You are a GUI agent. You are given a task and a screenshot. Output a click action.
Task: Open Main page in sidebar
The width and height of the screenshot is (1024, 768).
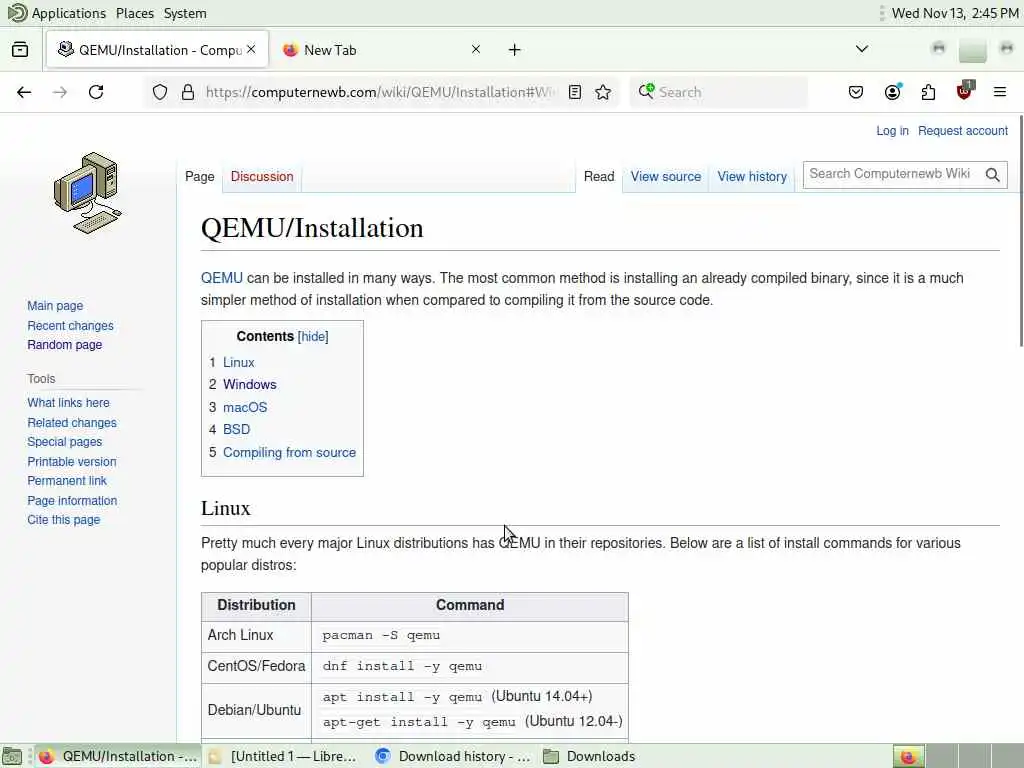pos(55,306)
